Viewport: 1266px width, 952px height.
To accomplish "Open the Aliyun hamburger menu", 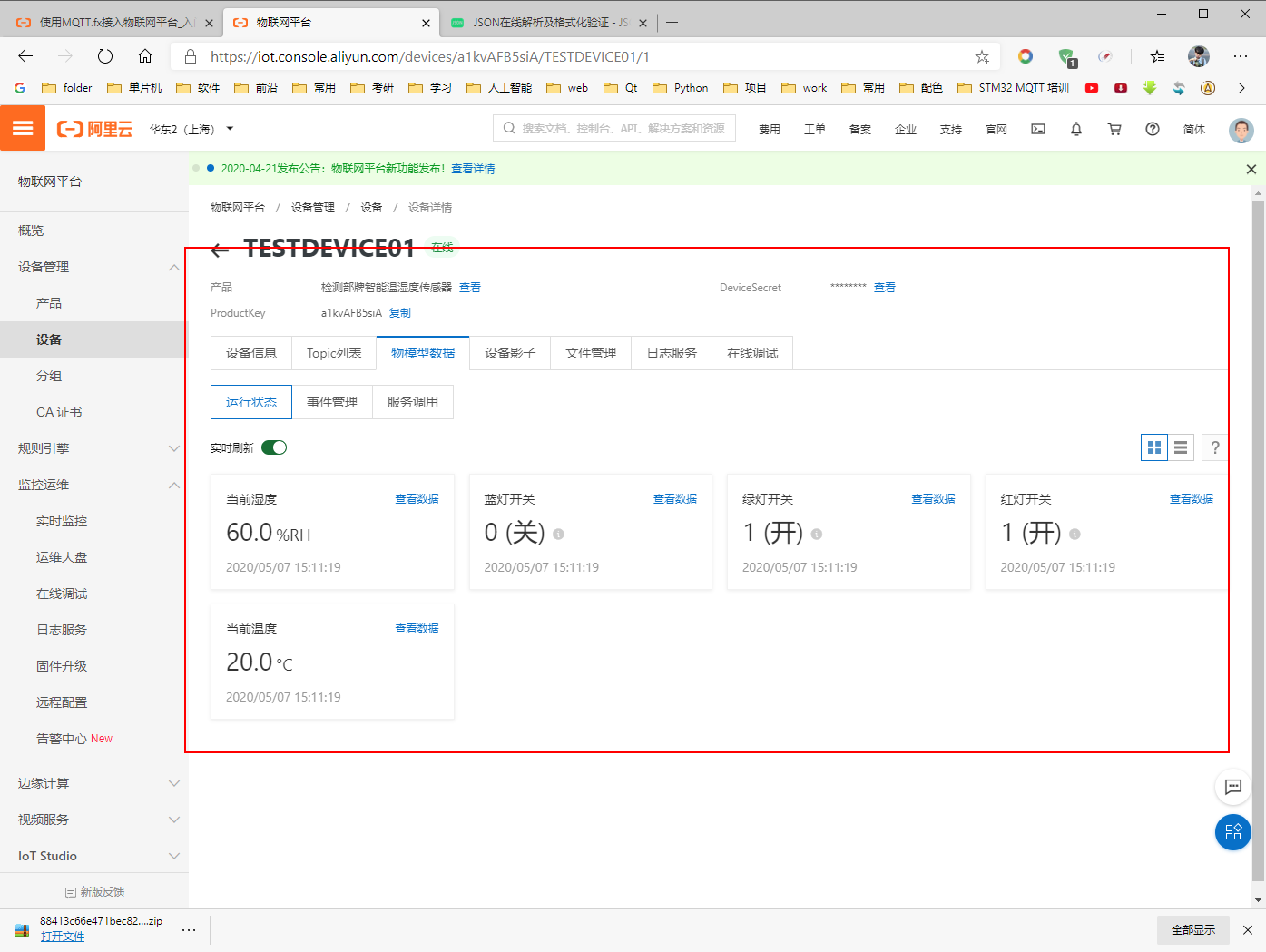I will click(23, 129).
